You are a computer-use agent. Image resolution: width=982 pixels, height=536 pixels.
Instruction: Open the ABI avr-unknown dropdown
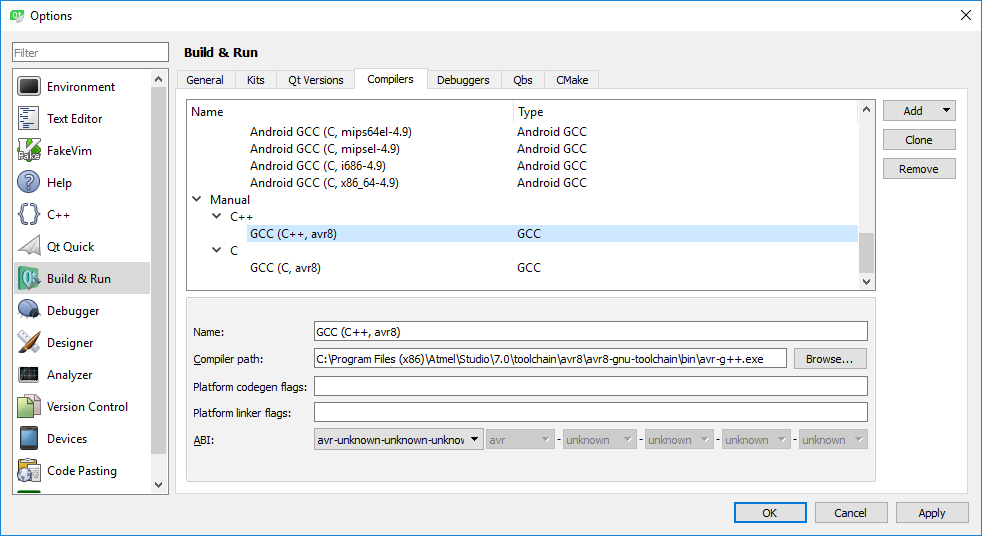point(398,440)
